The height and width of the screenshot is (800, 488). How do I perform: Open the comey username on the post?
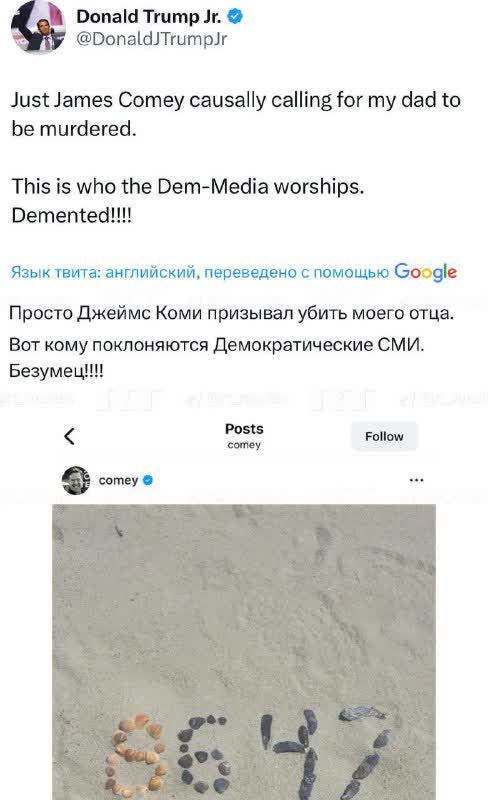(118, 481)
